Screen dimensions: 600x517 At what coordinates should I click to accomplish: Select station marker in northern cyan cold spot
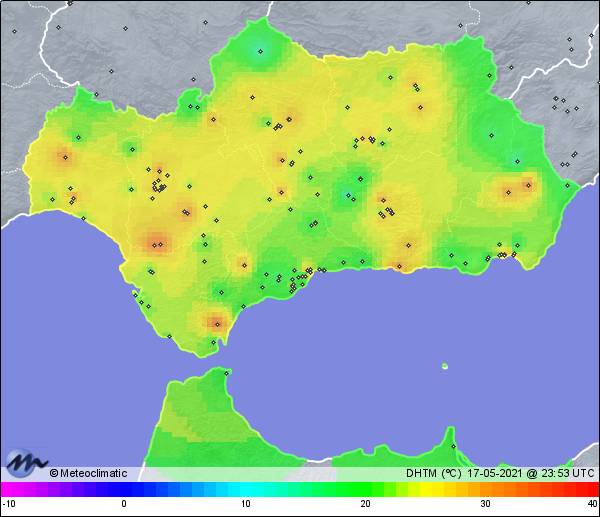pyautogui.click(x=261, y=51)
